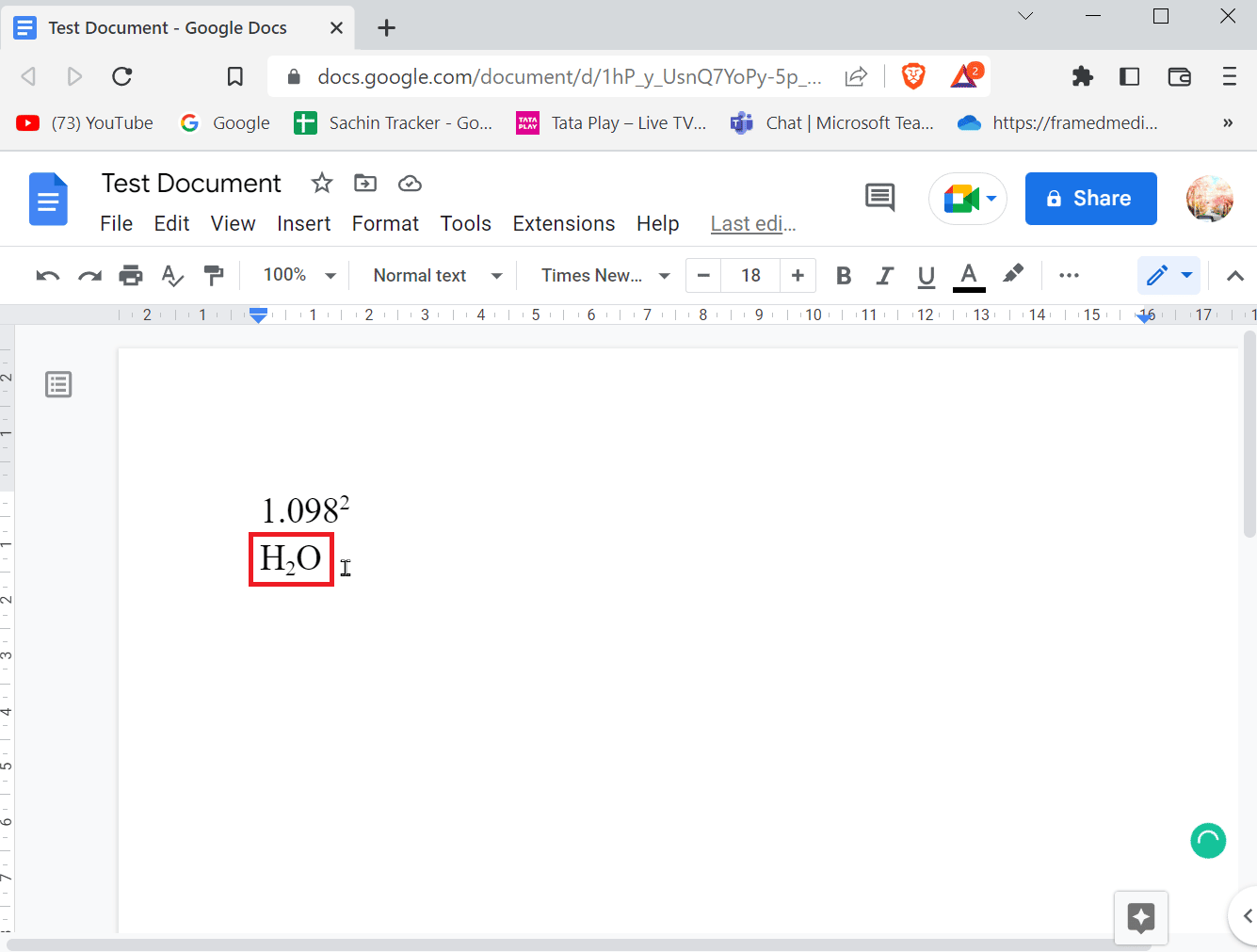Open the More toolbar options ellipsis

[x=1069, y=276]
